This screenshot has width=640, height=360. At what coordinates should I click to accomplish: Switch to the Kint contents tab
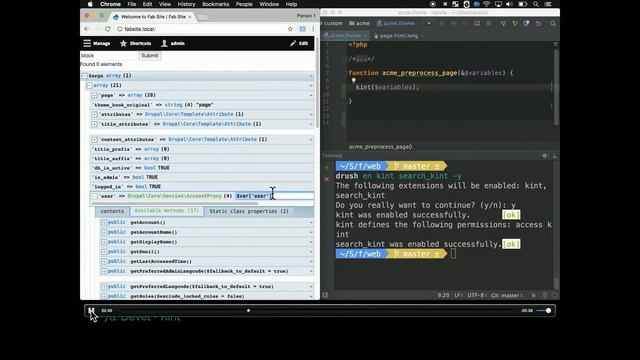112,211
